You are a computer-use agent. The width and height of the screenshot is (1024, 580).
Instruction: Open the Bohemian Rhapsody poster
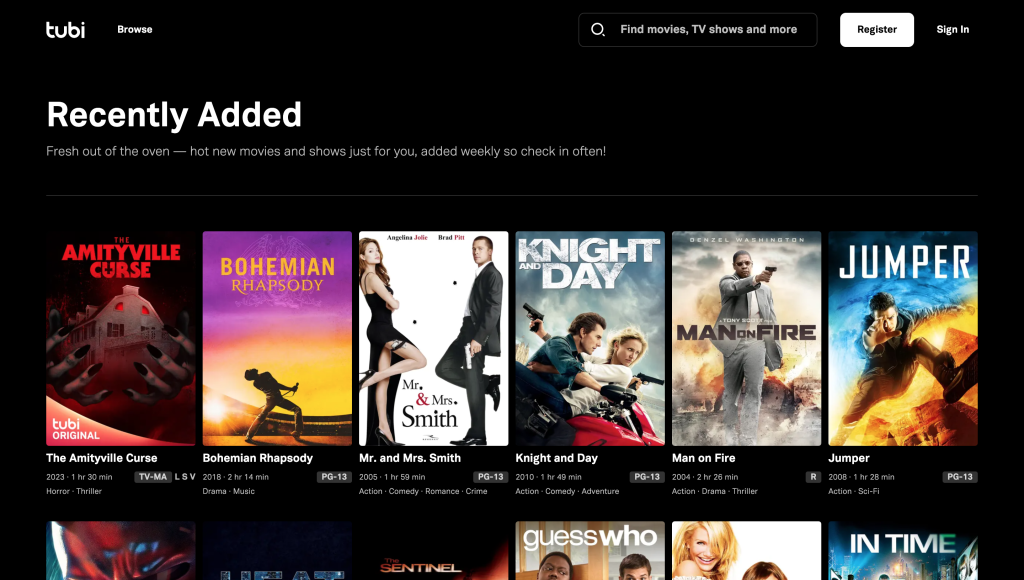277,338
